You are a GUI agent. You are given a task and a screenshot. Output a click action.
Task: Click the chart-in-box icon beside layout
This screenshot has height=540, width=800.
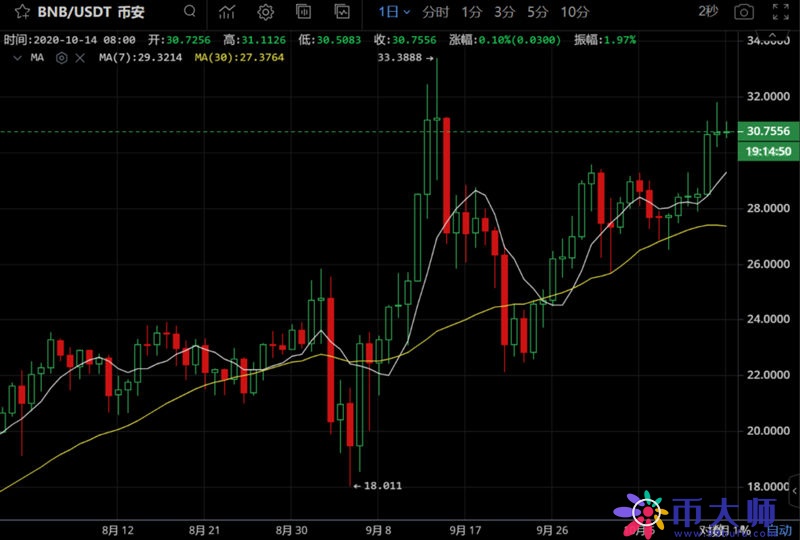click(x=342, y=13)
